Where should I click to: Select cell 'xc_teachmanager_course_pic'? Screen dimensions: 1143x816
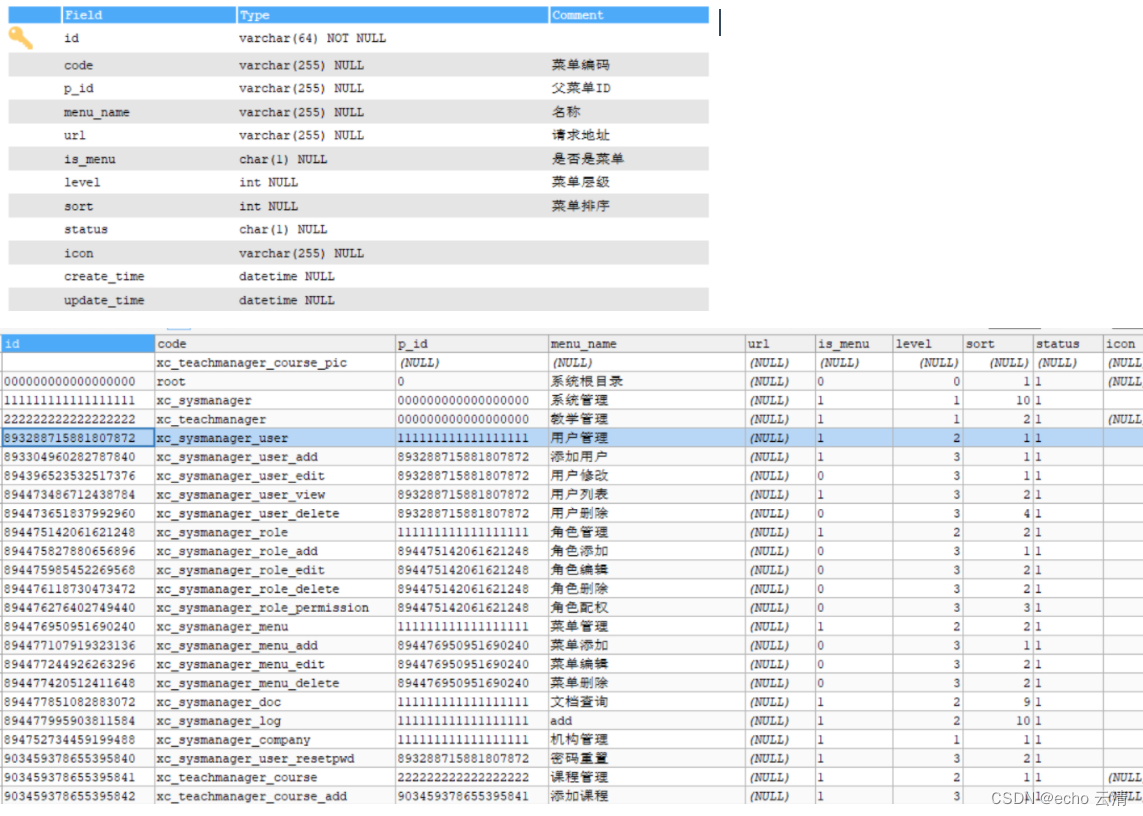[275, 362]
